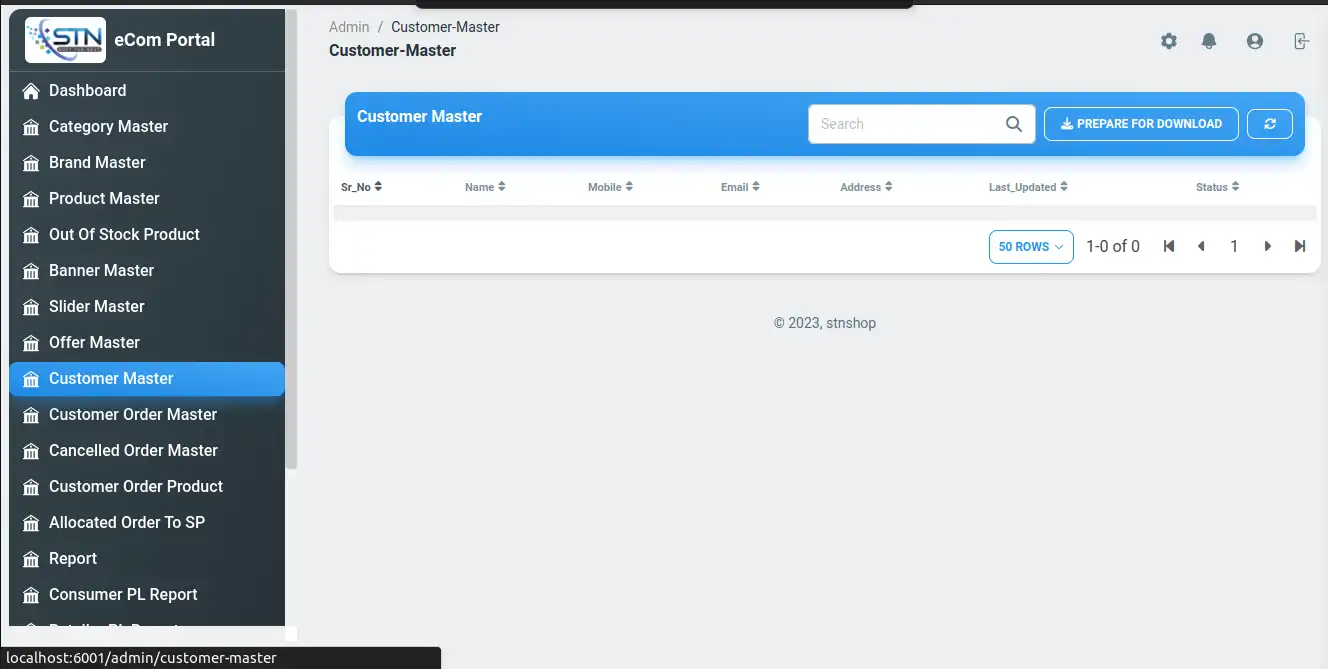1328x669 pixels.
Task: Open Product Master in sidebar
Action: (x=104, y=198)
